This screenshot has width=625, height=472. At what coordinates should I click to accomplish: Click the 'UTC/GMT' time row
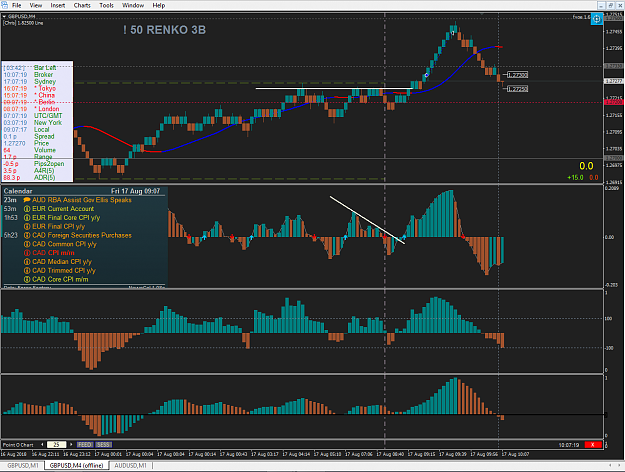(37, 116)
